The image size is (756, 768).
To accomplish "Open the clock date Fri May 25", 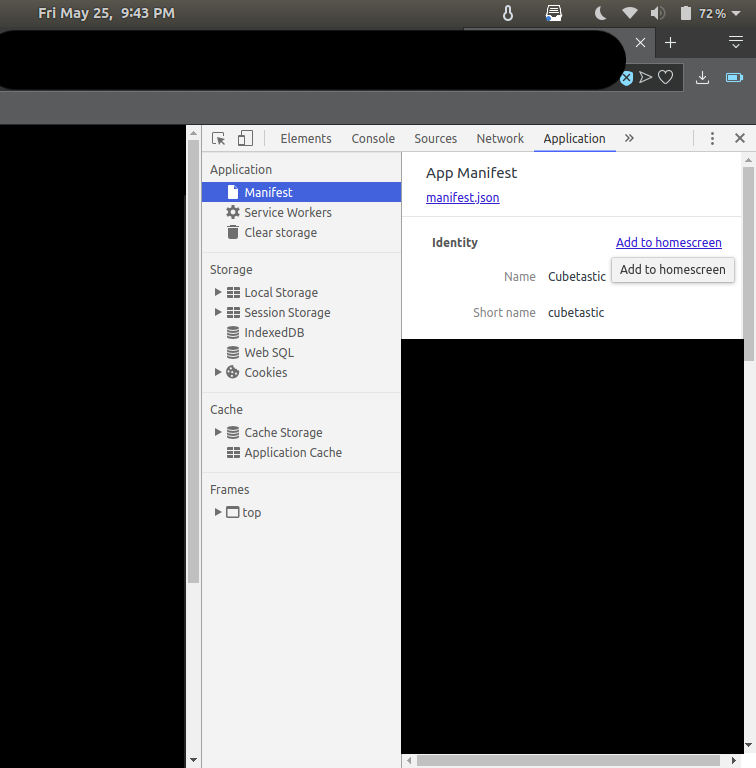I will point(106,13).
